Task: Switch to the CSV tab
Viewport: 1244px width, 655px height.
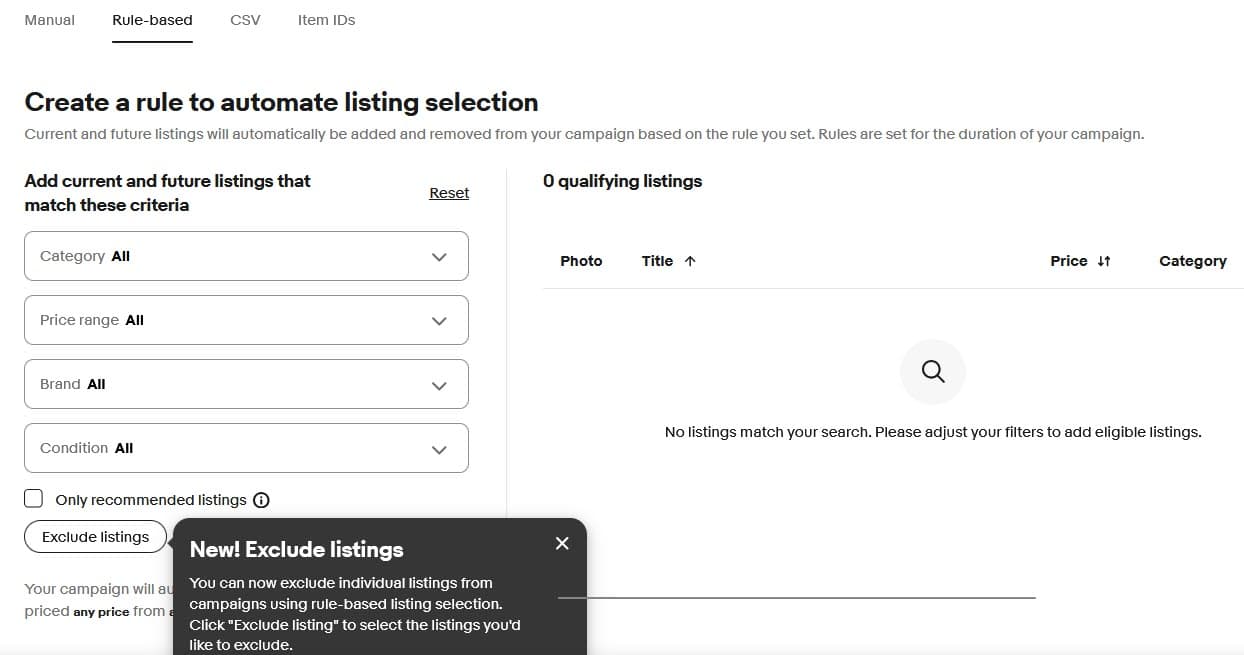Action: click(x=245, y=20)
